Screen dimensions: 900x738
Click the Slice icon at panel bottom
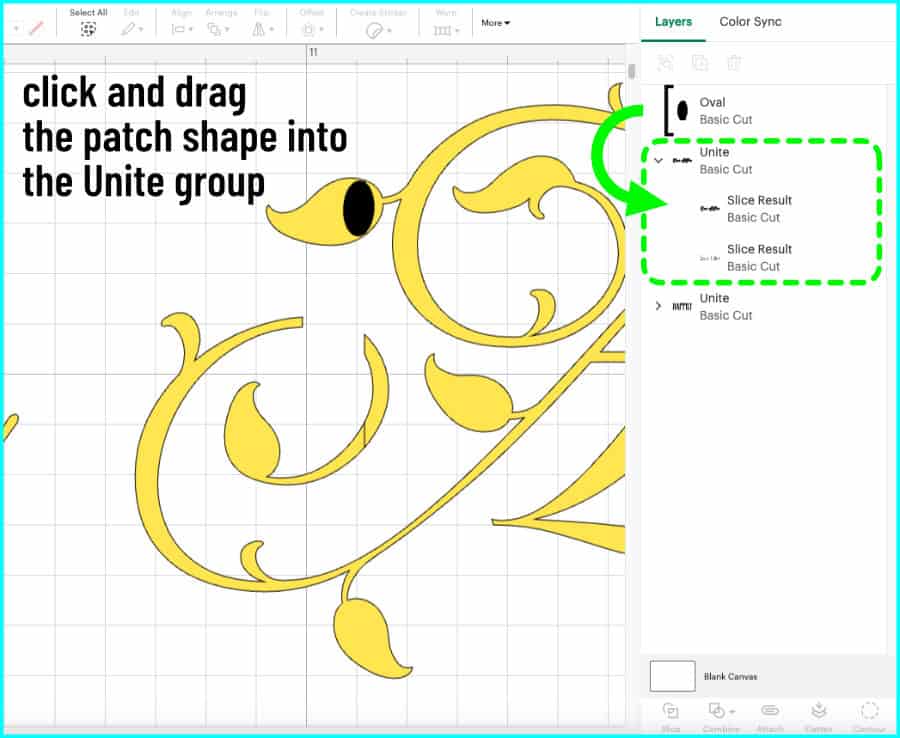[x=670, y=710]
